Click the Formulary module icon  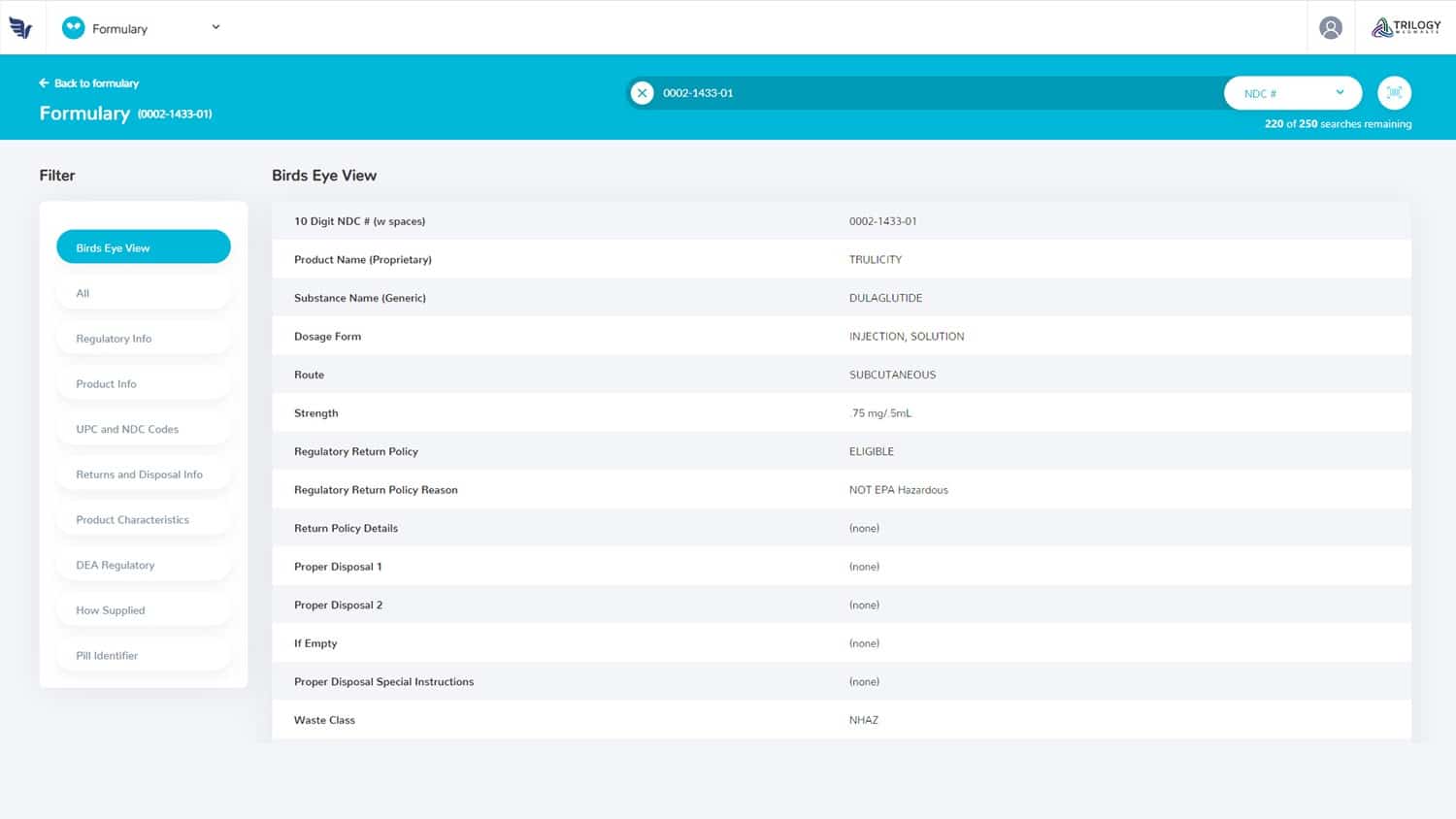(x=73, y=28)
